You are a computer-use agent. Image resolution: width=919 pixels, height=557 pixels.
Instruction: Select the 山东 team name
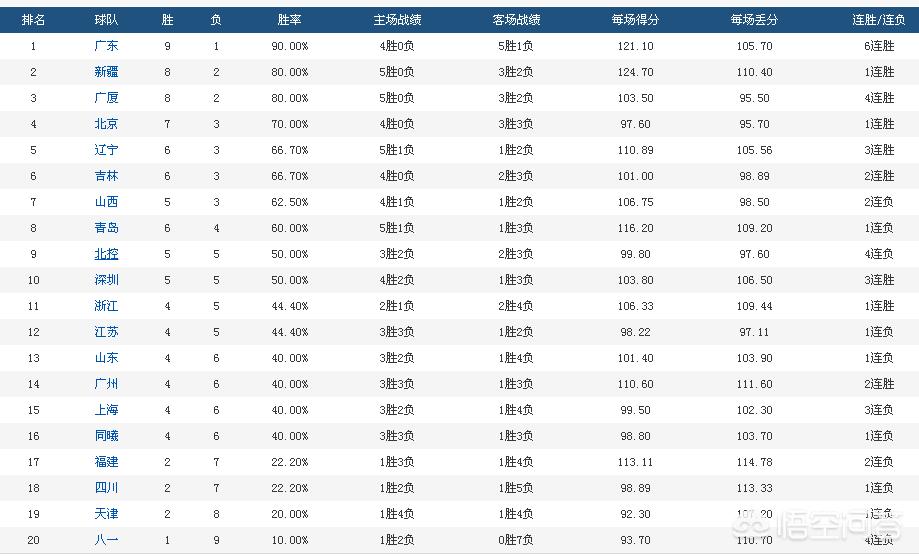(x=107, y=358)
